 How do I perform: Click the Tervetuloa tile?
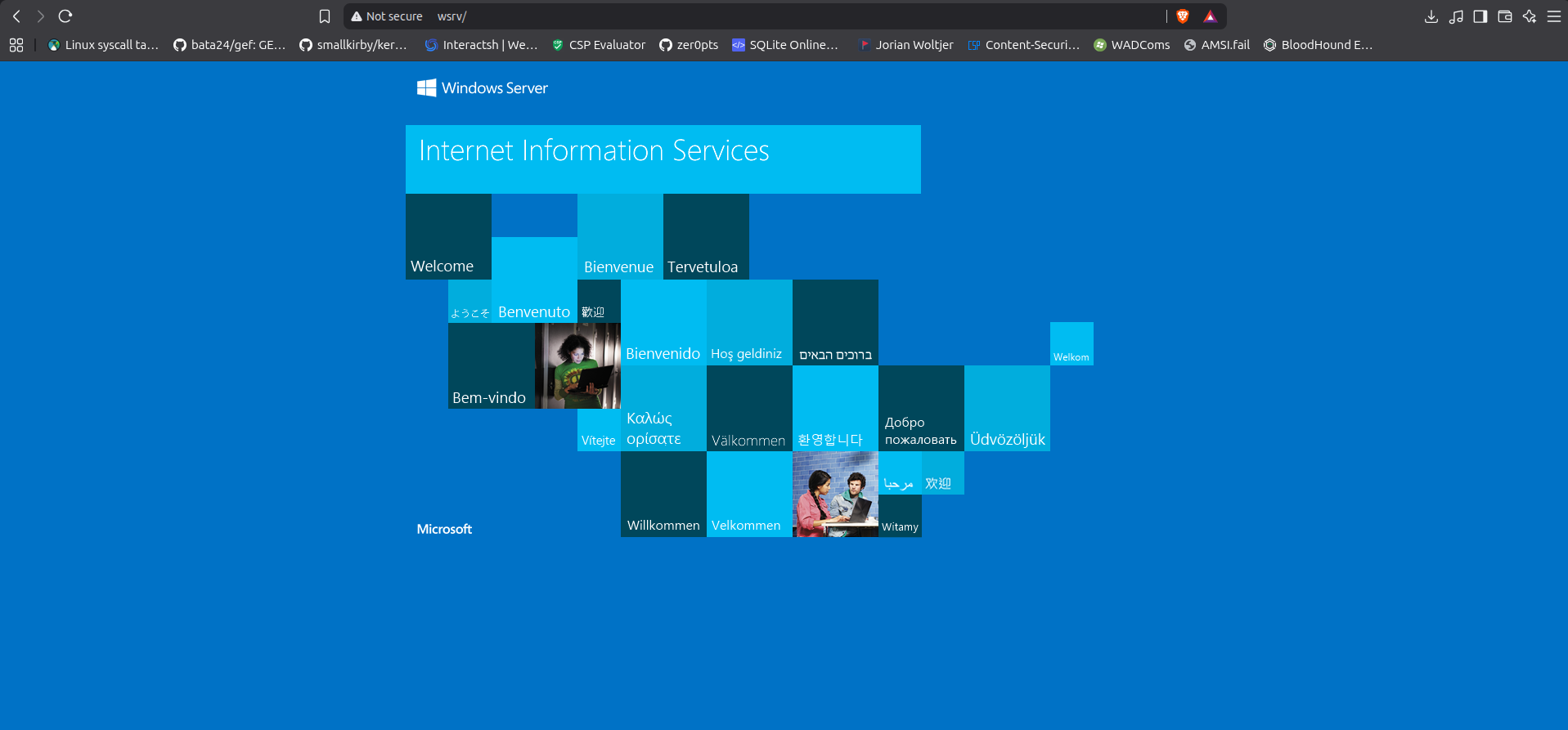[x=706, y=236]
